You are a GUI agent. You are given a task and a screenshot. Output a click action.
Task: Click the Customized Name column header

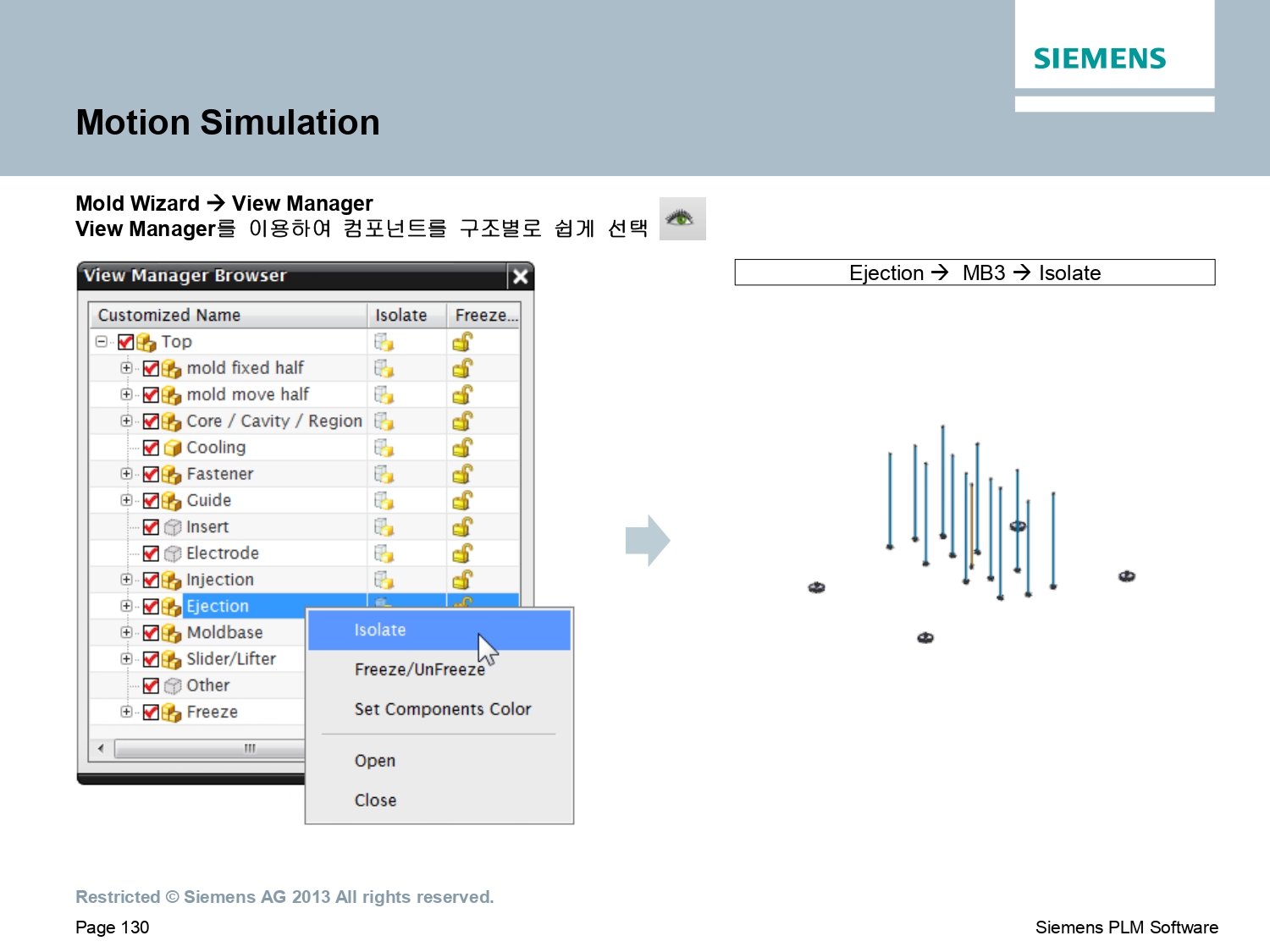(229, 316)
